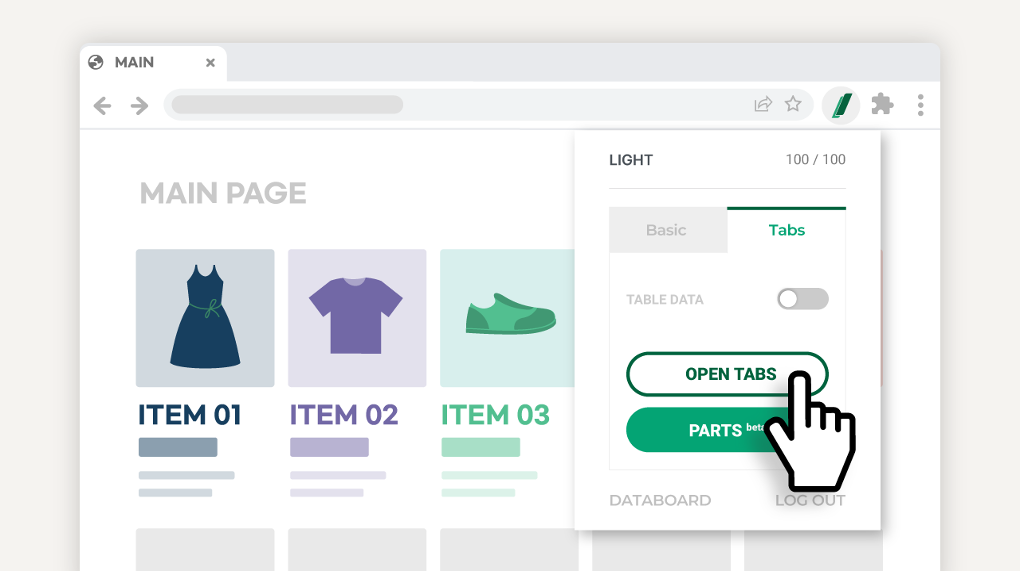Click the share icon in address bar
The height and width of the screenshot is (572, 1020).
[x=763, y=104]
